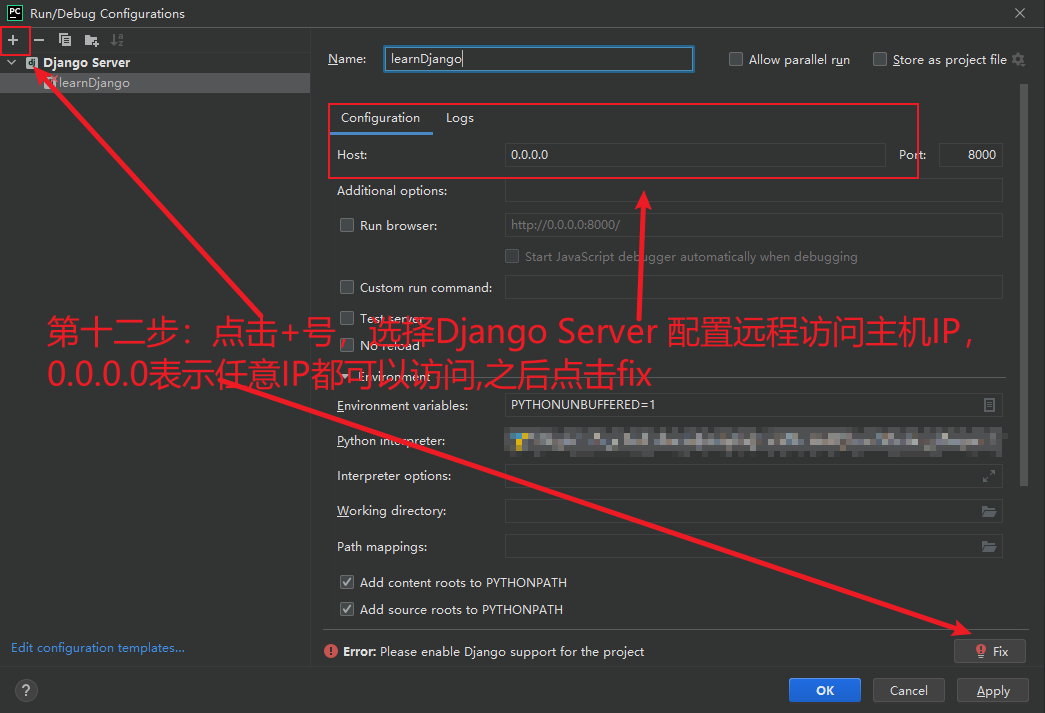Enable Allow parallel run
Viewport: 1045px width, 713px height.
736,59
